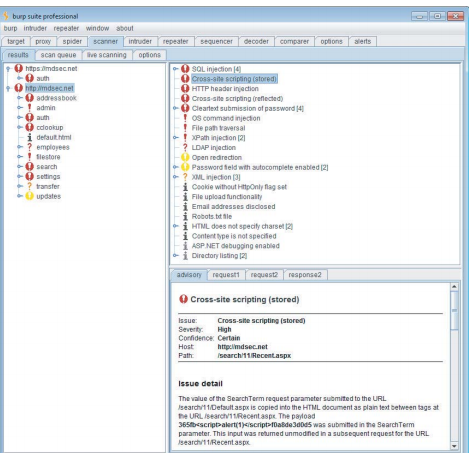This screenshot has height=453, width=470.
Task: Expand the filestore folder node
Action: tap(20, 157)
